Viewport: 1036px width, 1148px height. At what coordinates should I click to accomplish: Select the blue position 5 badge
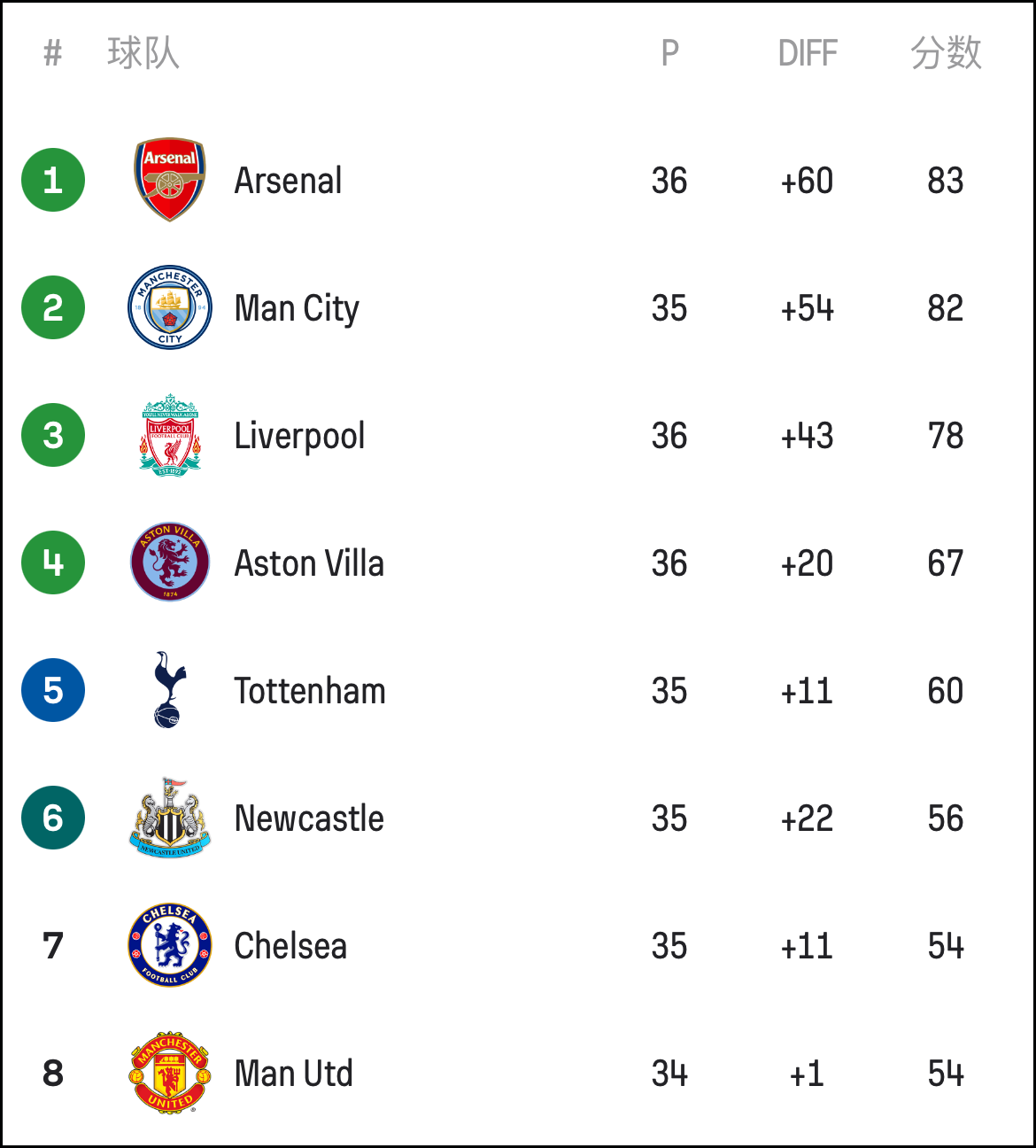53,690
